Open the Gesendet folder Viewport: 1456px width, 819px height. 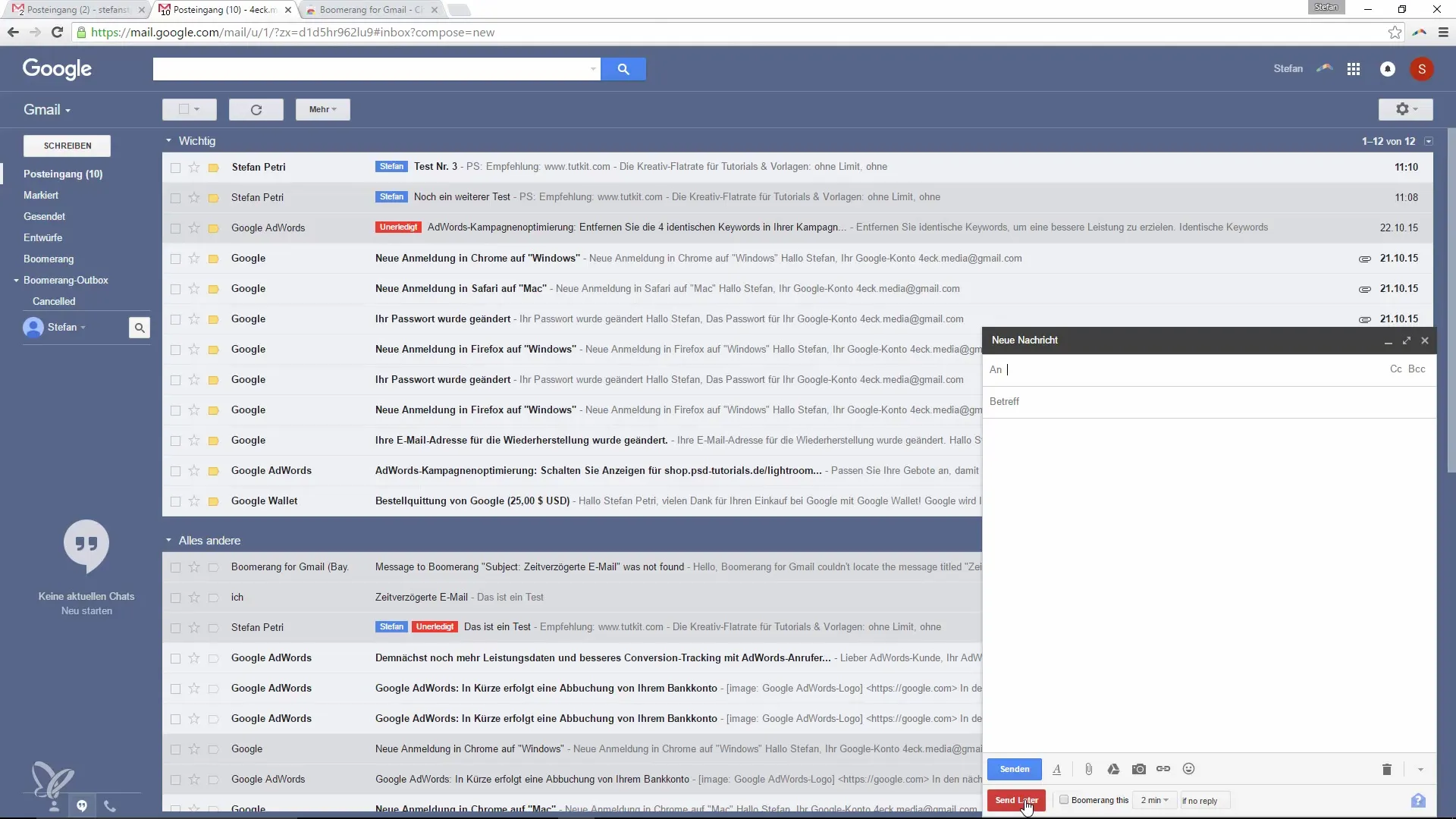(44, 216)
